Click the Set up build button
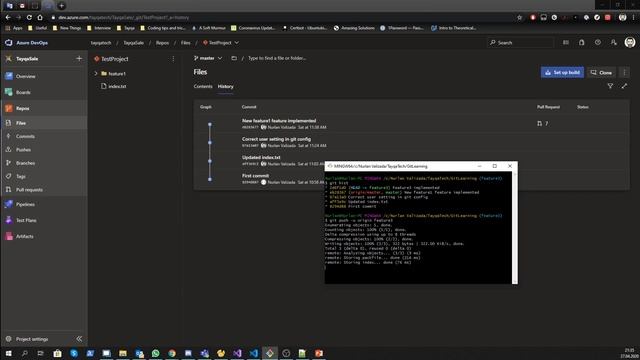 (562, 72)
